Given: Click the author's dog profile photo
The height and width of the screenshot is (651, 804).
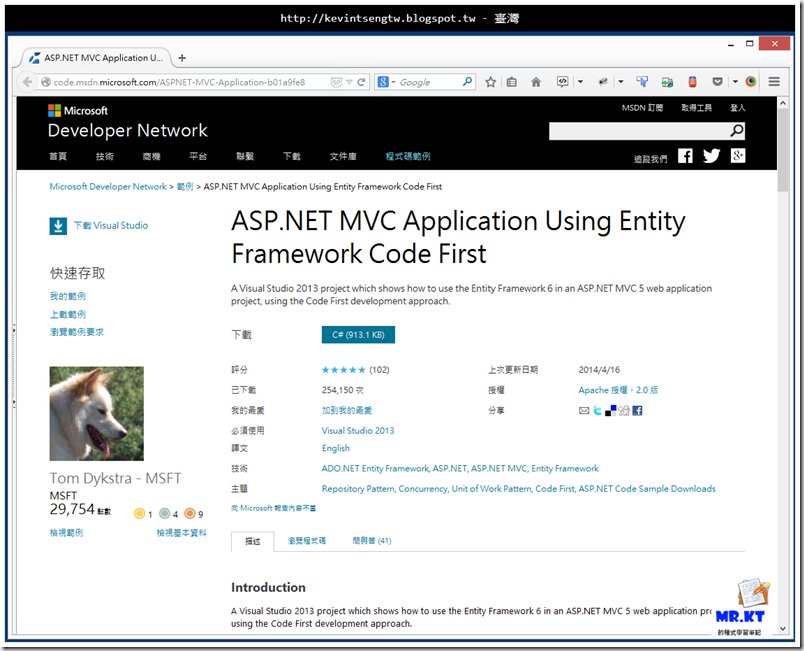Looking at the screenshot, I should (96, 414).
